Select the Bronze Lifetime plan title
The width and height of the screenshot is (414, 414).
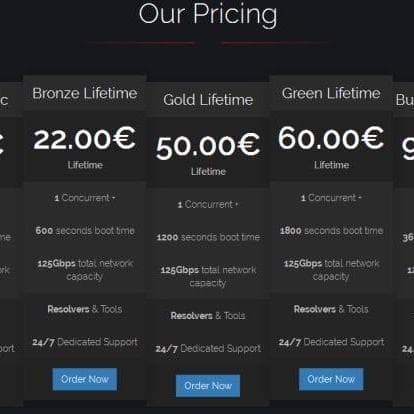85,93
